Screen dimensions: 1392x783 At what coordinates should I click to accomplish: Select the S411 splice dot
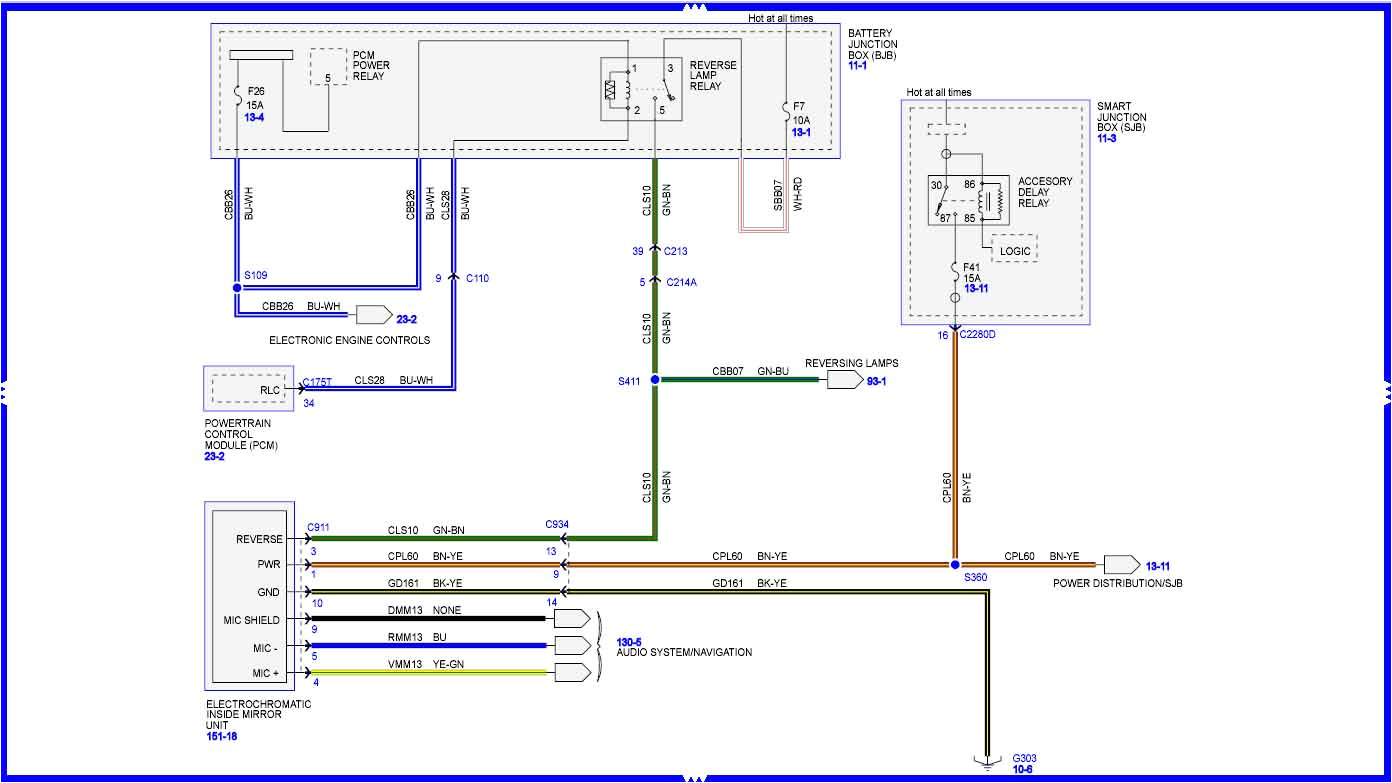[655, 380]
